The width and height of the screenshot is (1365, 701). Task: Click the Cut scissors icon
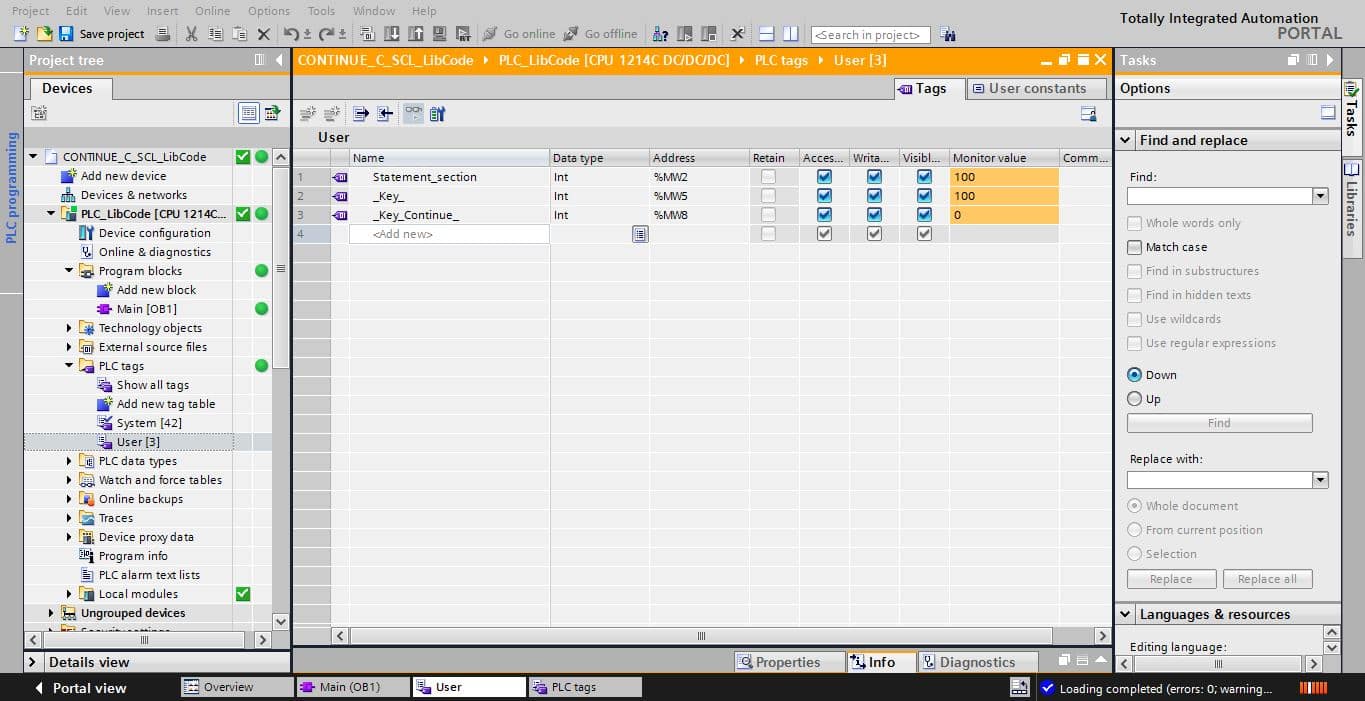pyautogui.click(x=191, y=34)
